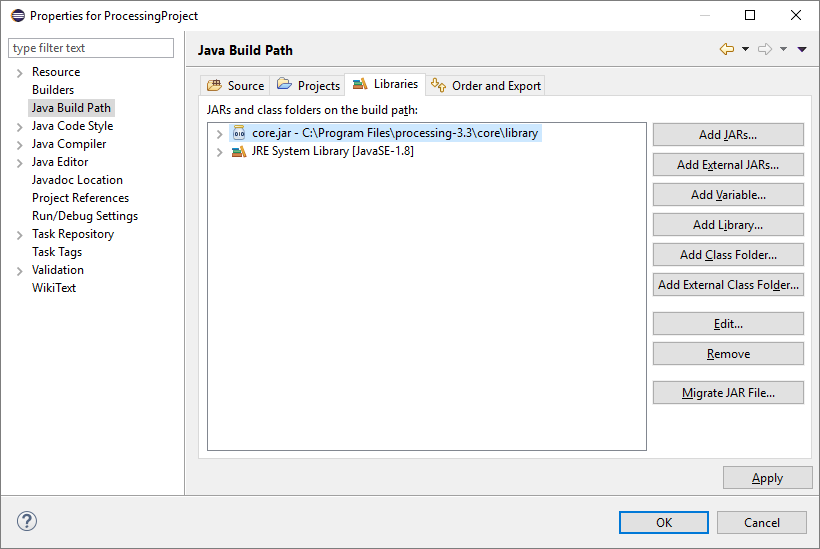Screen dimensions: 820x549
Task: Click Add External Class Folder... button
Action: pos(728,284)
